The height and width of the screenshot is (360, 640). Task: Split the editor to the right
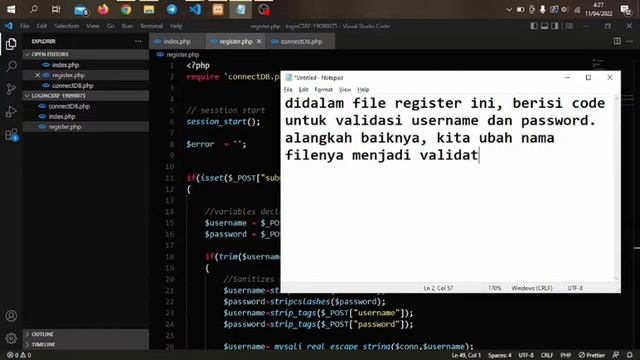pos(617,41)
